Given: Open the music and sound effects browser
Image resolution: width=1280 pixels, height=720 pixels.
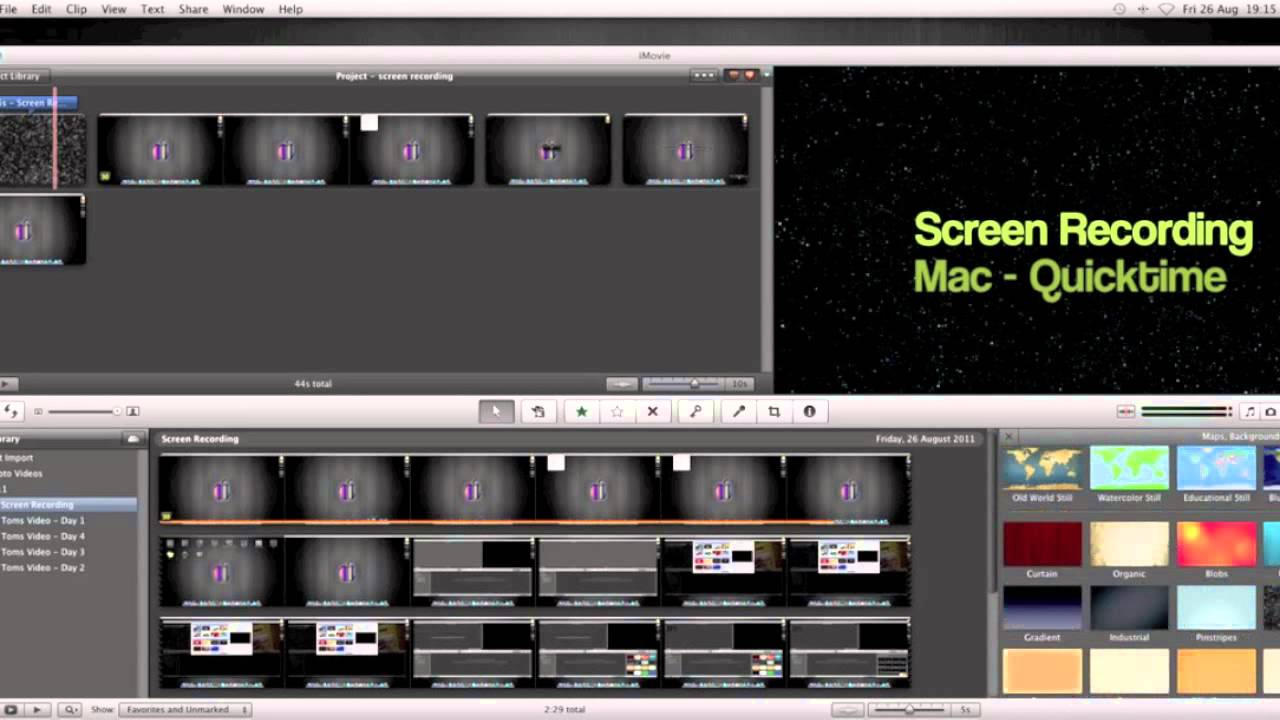Looking at the screenshot, I should tap(1250, 411).
